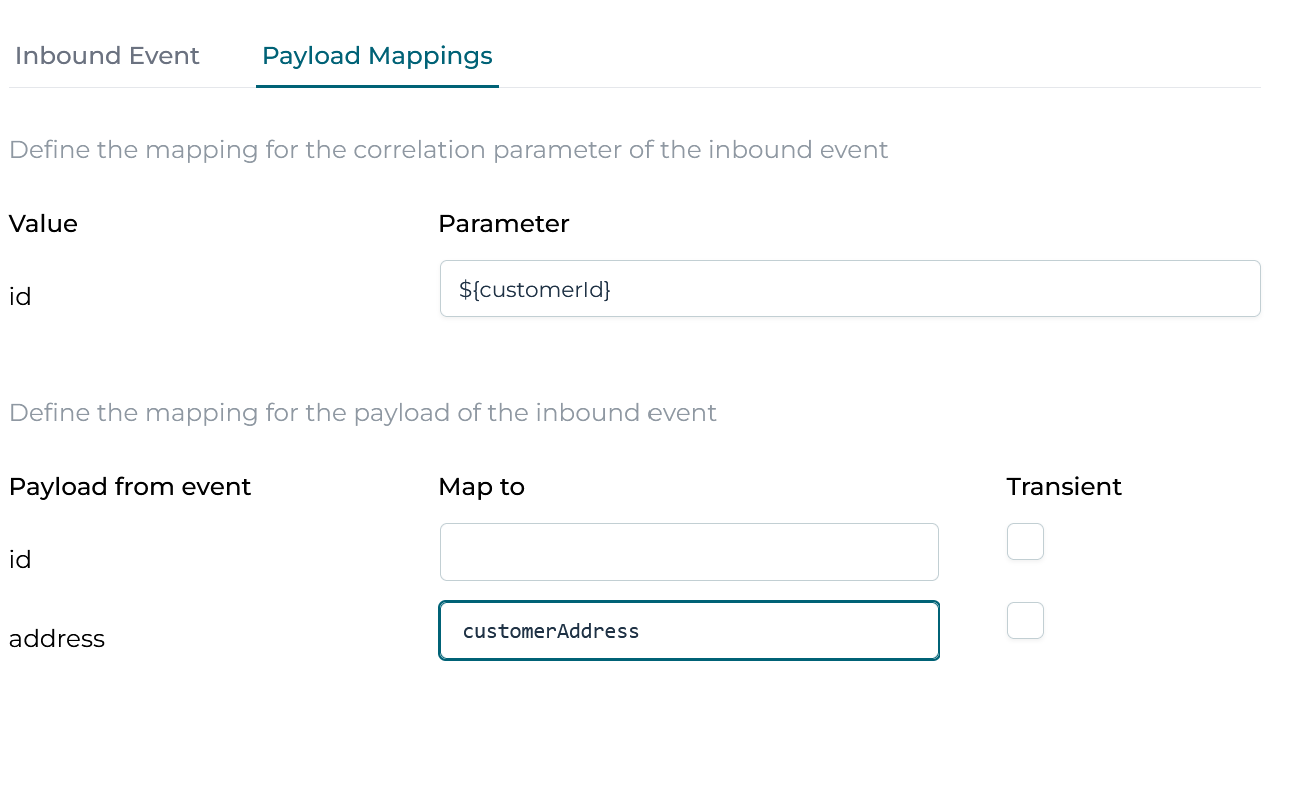Screen dimensions: 1296x787
Task: Select the Payload Mappings tab
Action: point(377,56)
